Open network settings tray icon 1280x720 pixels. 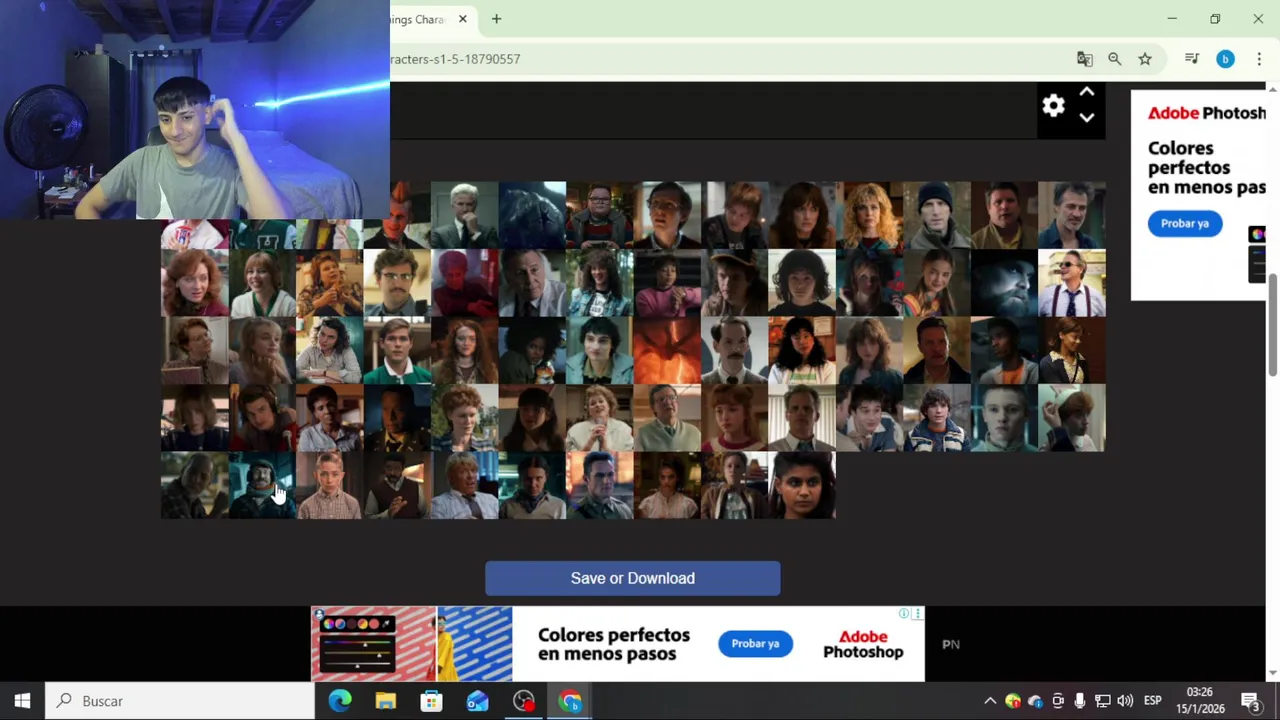click(x=1103, y=701)
